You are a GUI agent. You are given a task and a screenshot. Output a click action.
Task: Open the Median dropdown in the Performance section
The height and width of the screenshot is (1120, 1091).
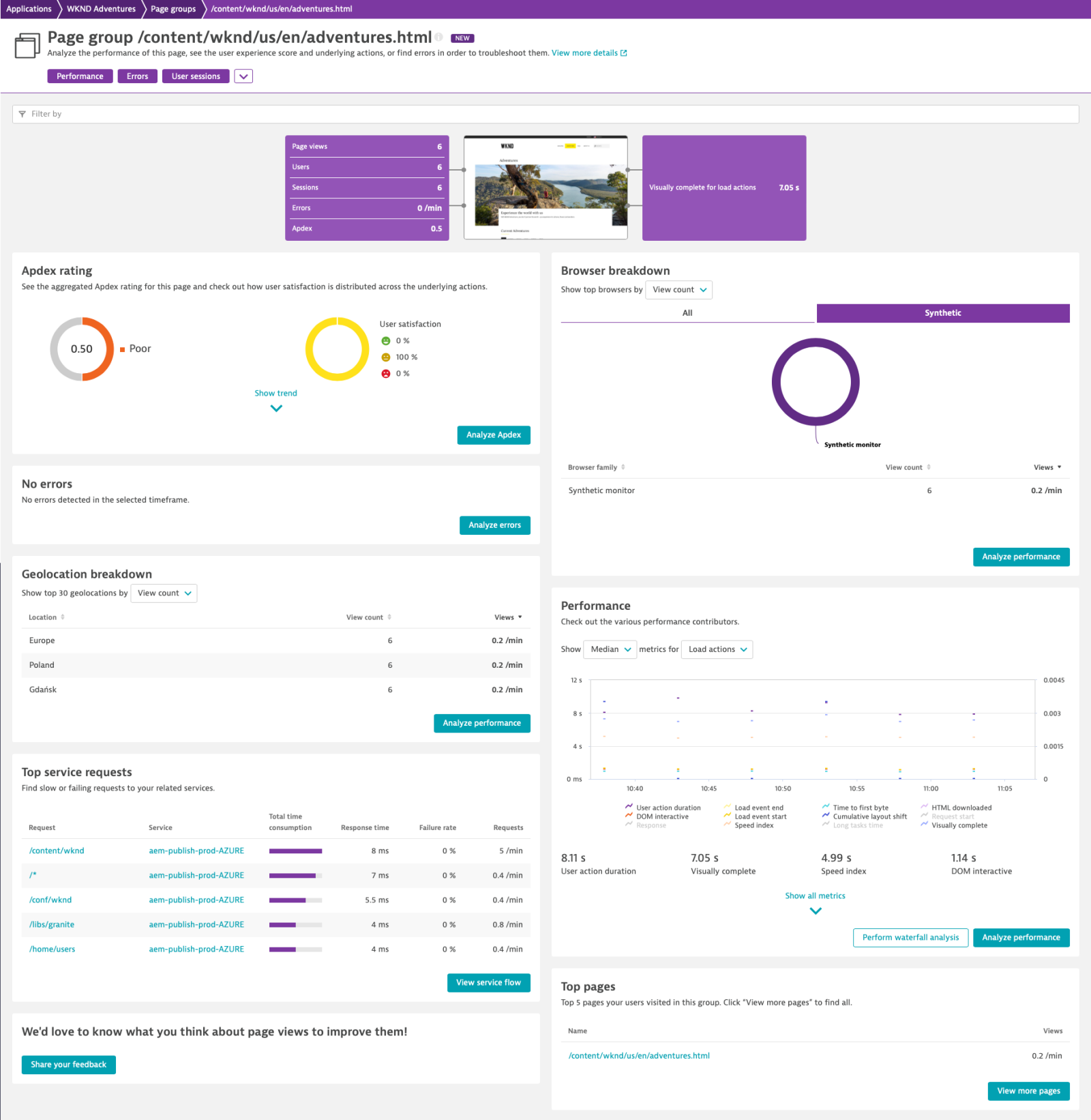[x=609, y=649]
